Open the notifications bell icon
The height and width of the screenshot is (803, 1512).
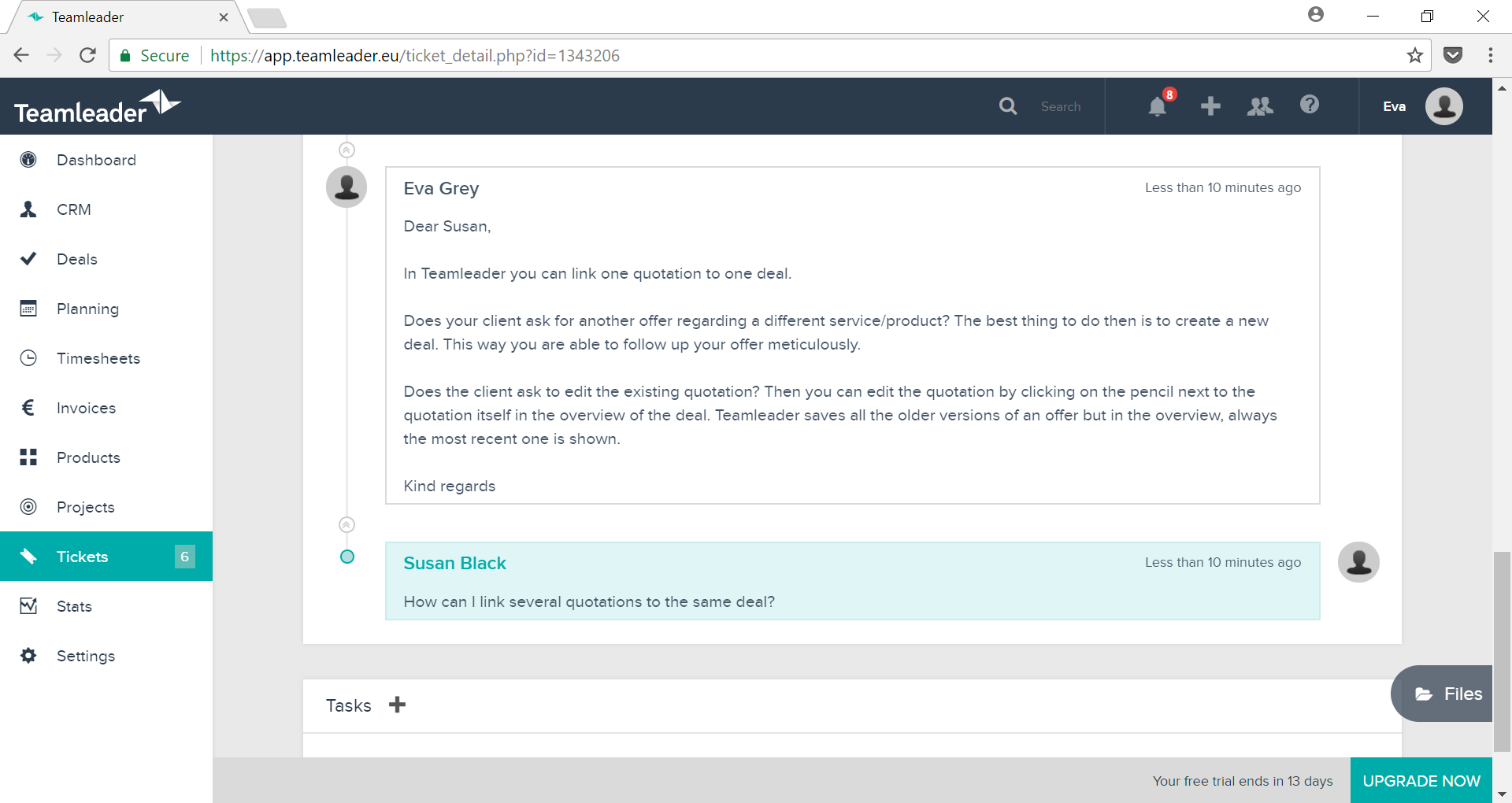click(1157, 106)
